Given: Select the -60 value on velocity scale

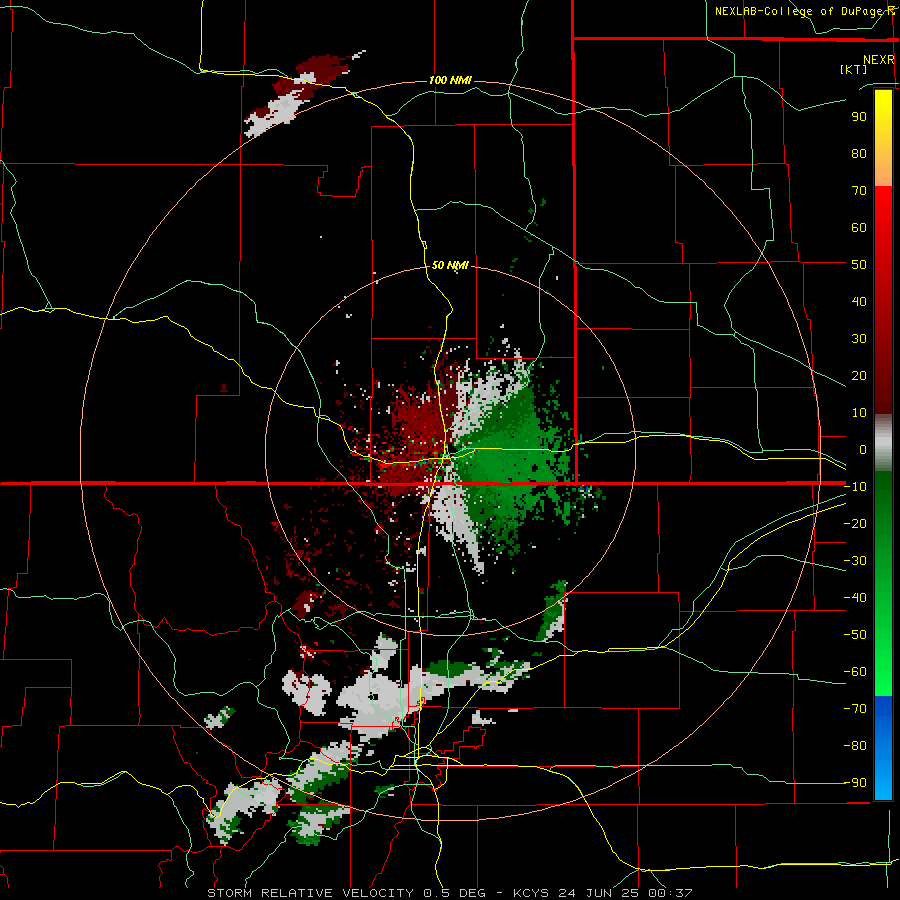Looking at the screenshot, I should click(855, 672).
